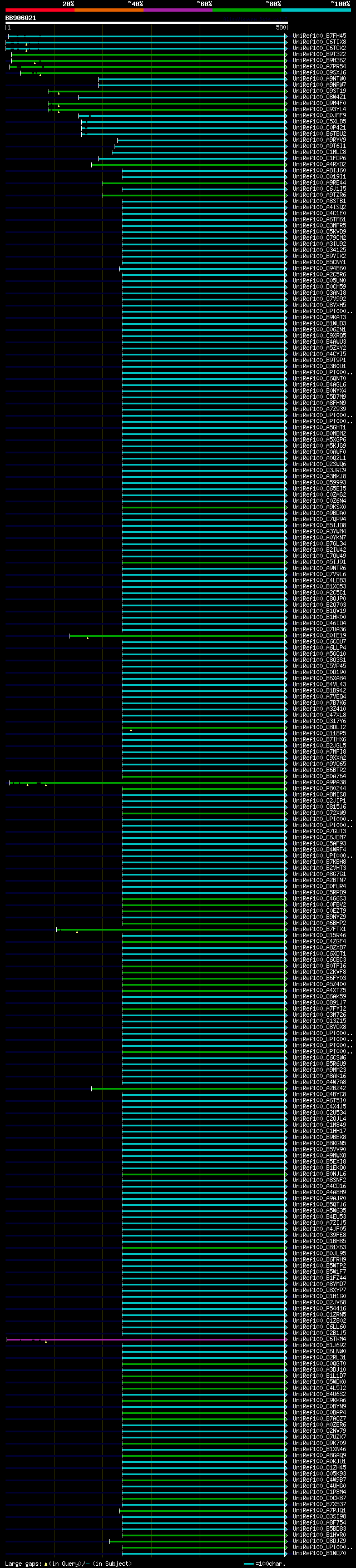Image resolution: width=356 pixels, height=1568 pixels.
Task: Select label UniRef100_C5XLB5
Action: click(319, 121)
